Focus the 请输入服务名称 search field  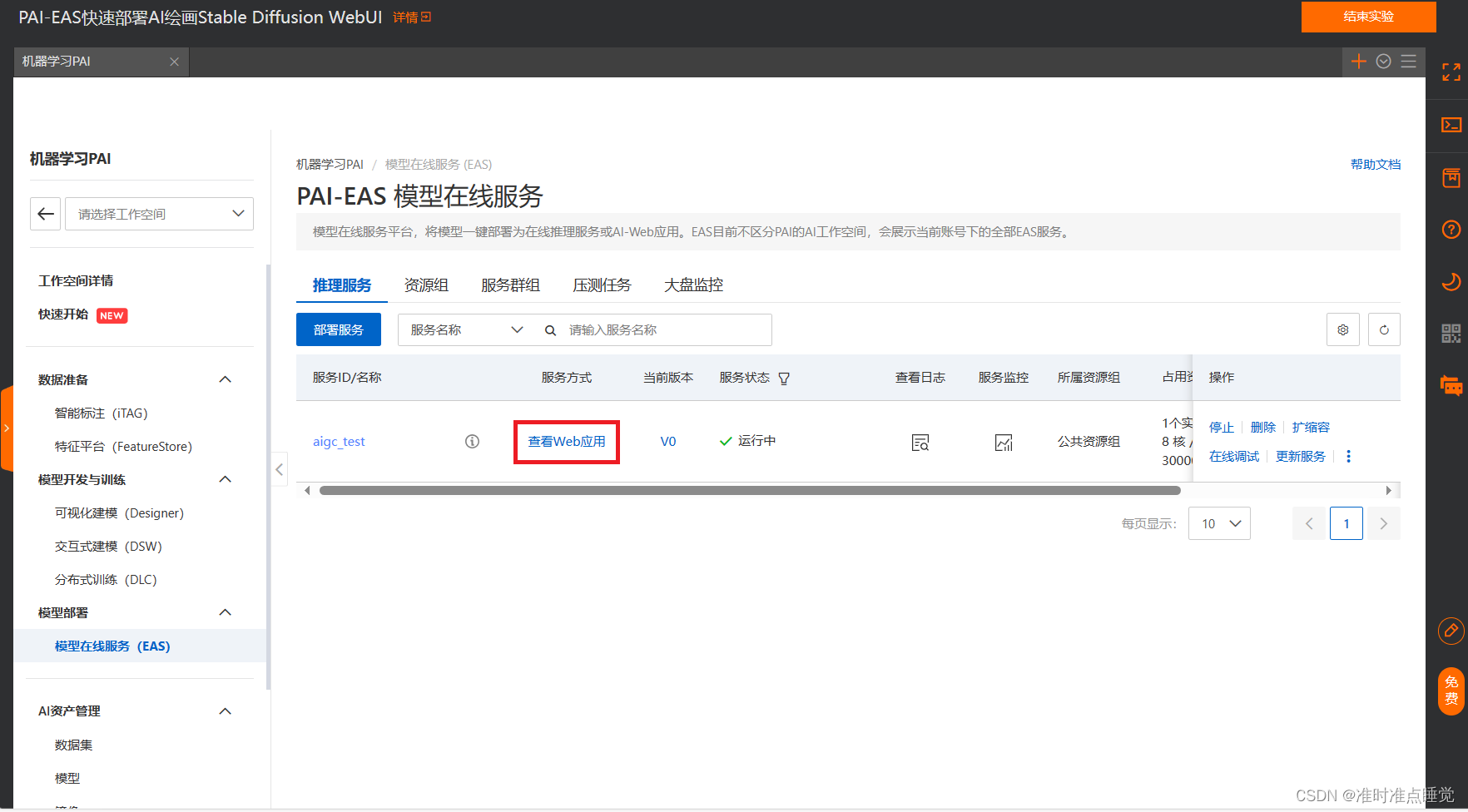pos(666,330)
